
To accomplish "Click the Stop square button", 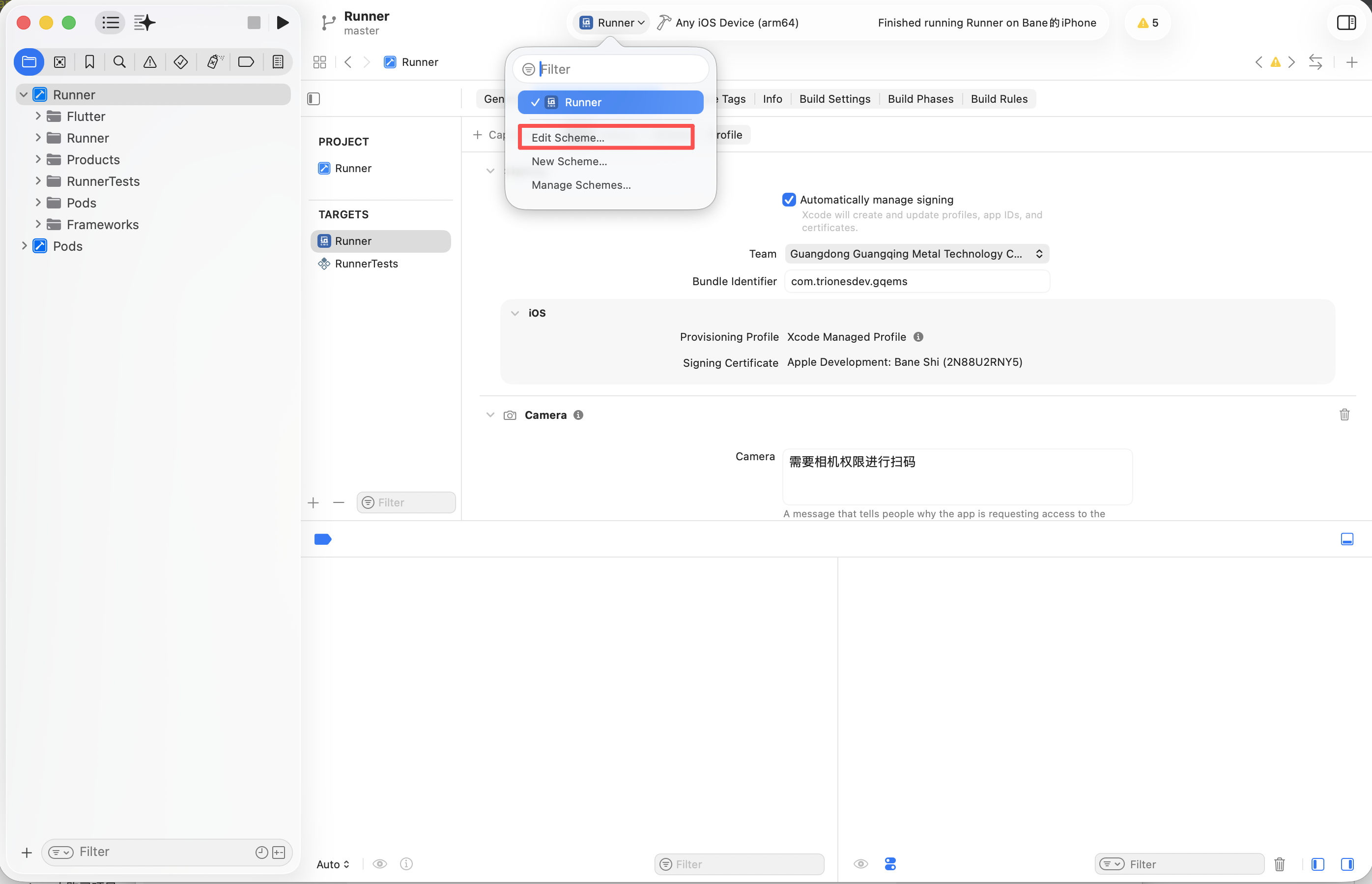I will [254, 23].
